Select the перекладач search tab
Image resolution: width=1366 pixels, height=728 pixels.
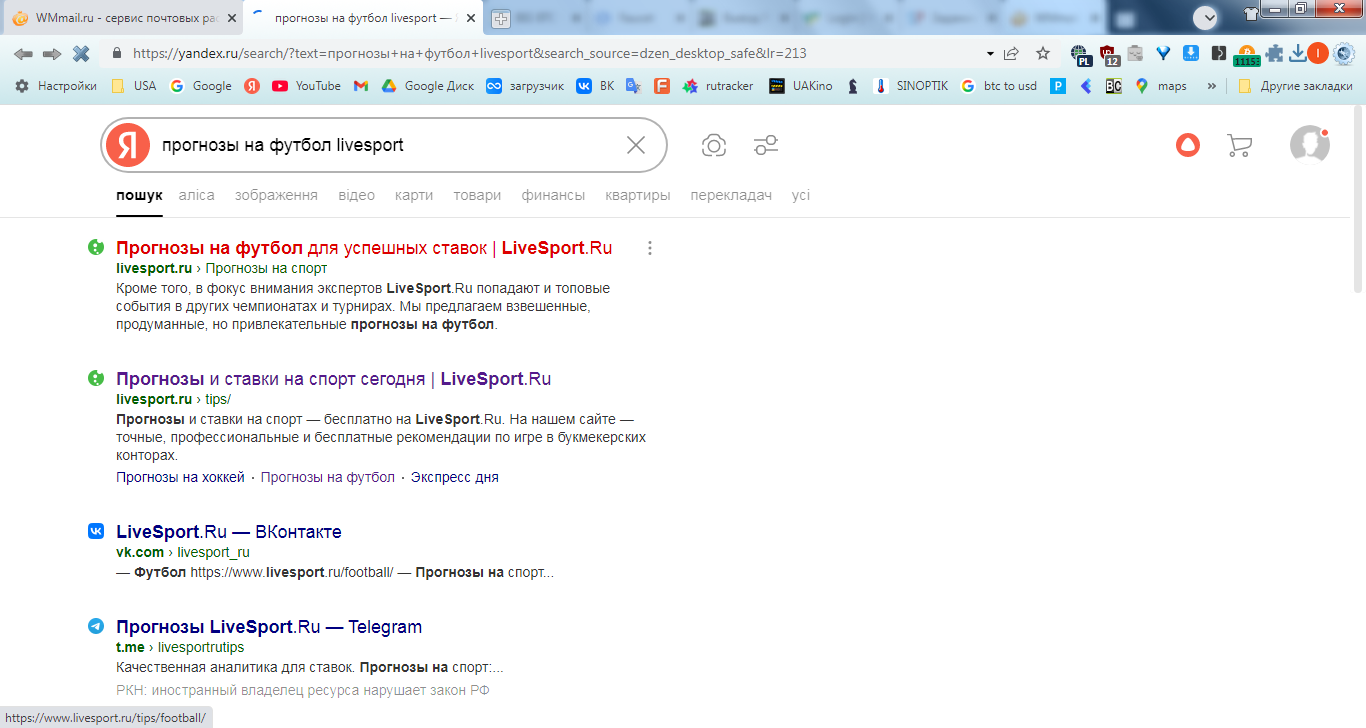(x=731, y=195)
